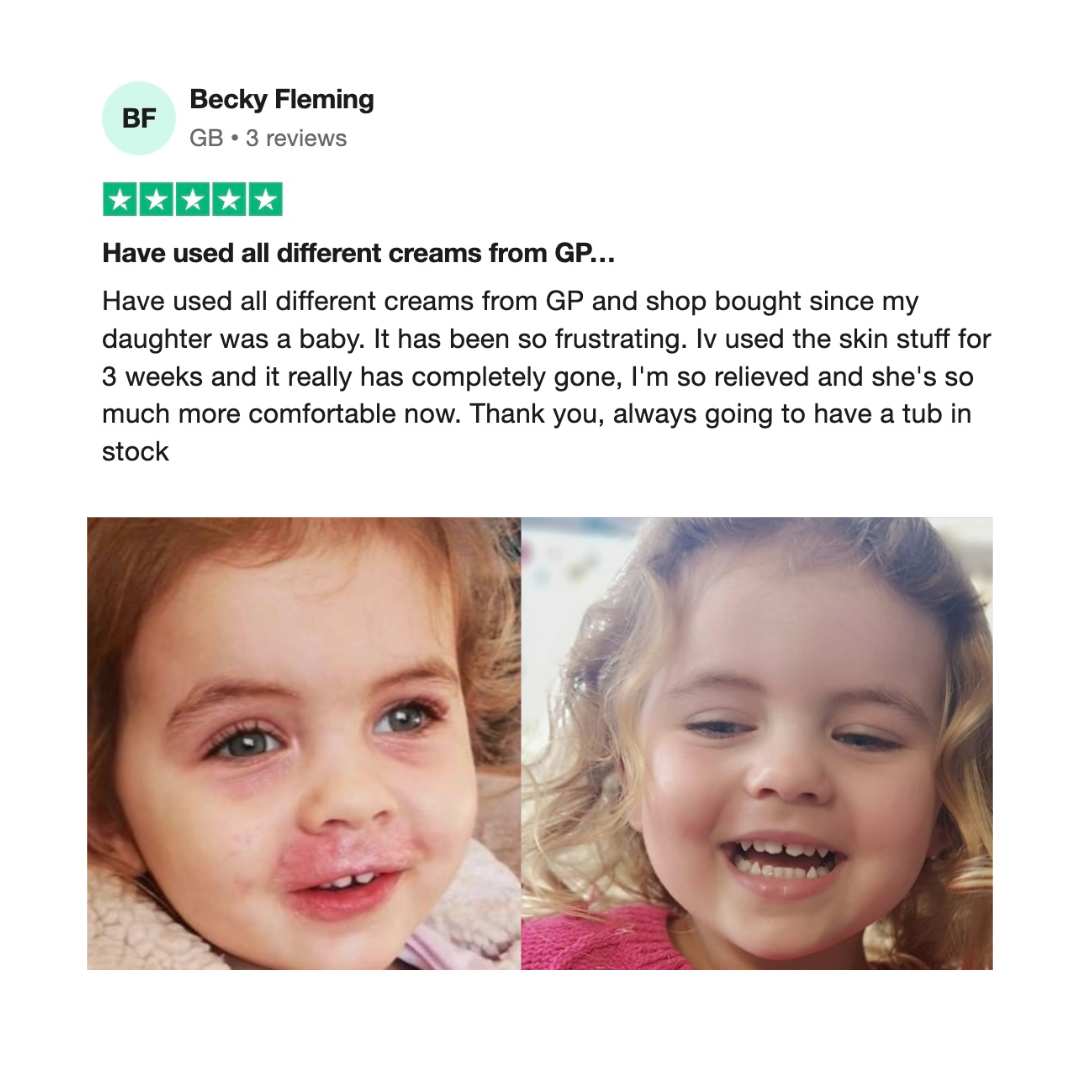Click the '3 weeks' line of review text

(x=537, y=377)
